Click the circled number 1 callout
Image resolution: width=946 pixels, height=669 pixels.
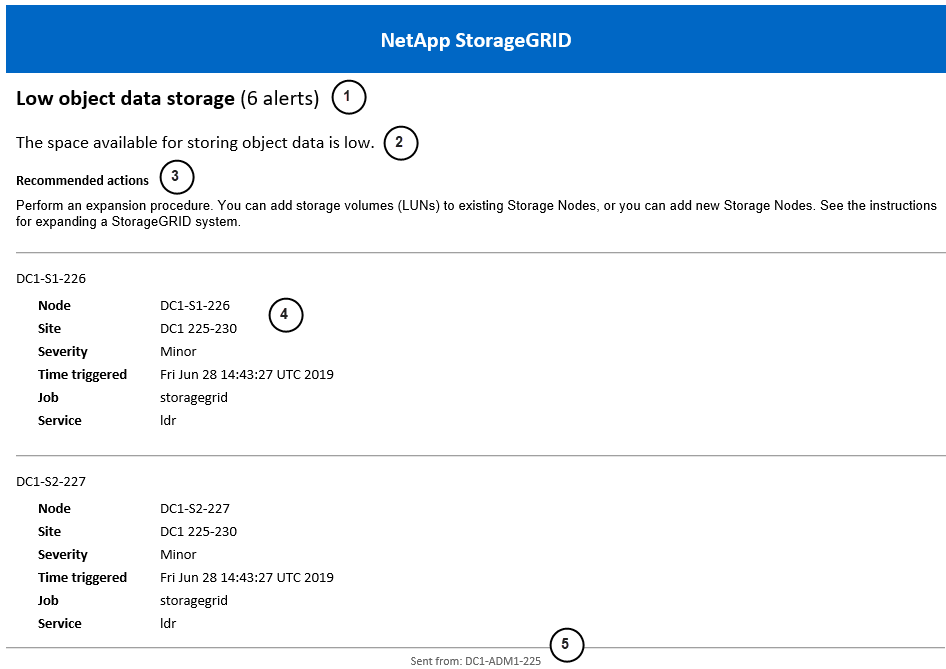pos(349,97)
